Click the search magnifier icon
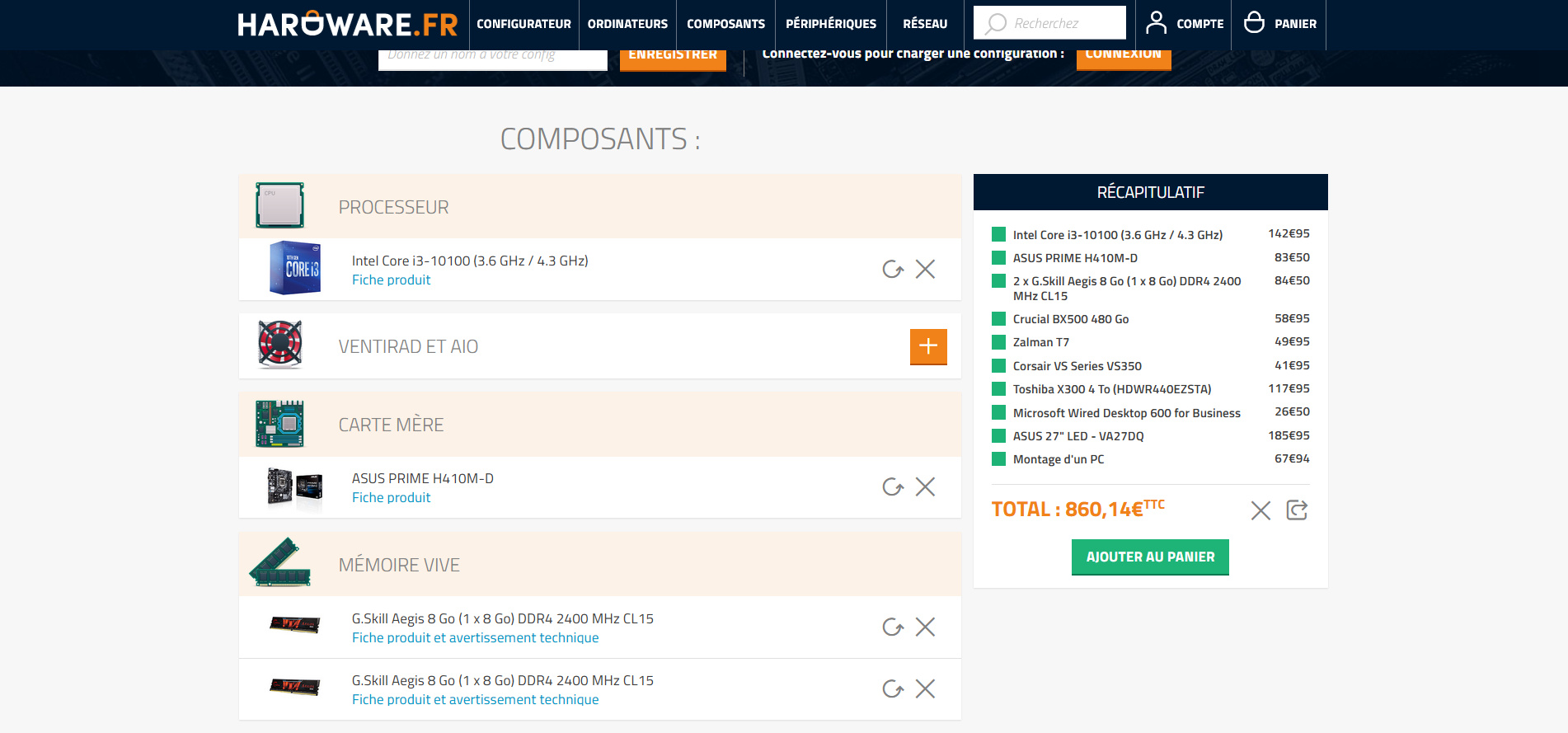The height and width of the screenshot is (733, 1568). coord(996,23)
